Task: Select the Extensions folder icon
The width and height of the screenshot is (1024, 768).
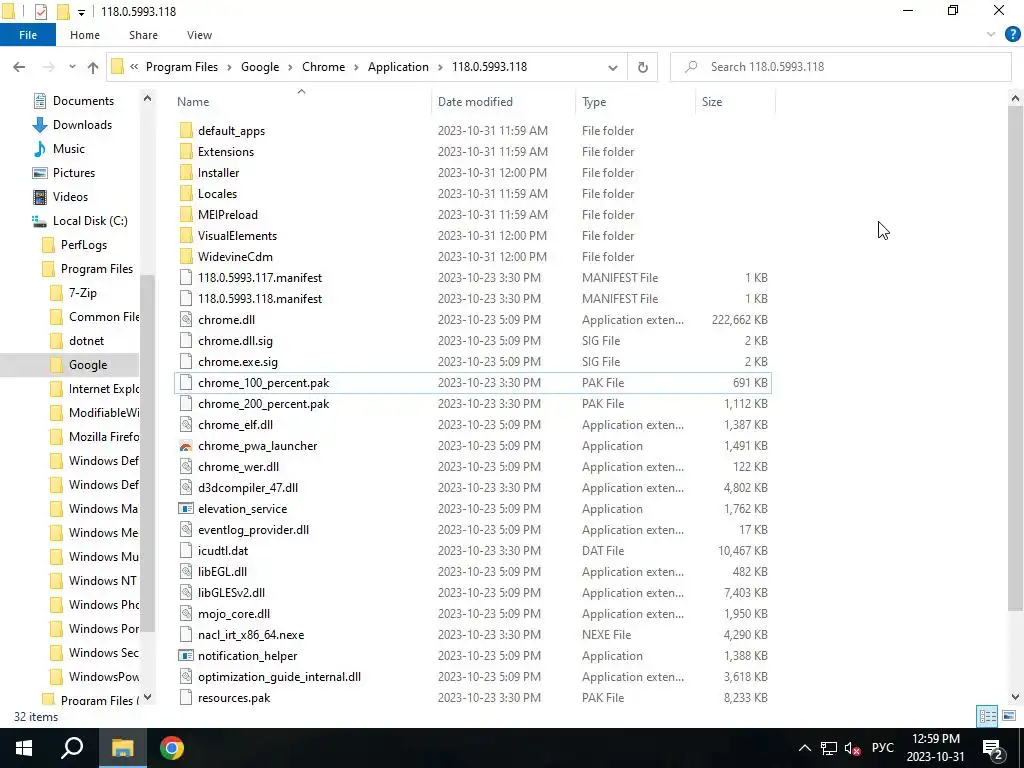Action: tap(186, 152)
